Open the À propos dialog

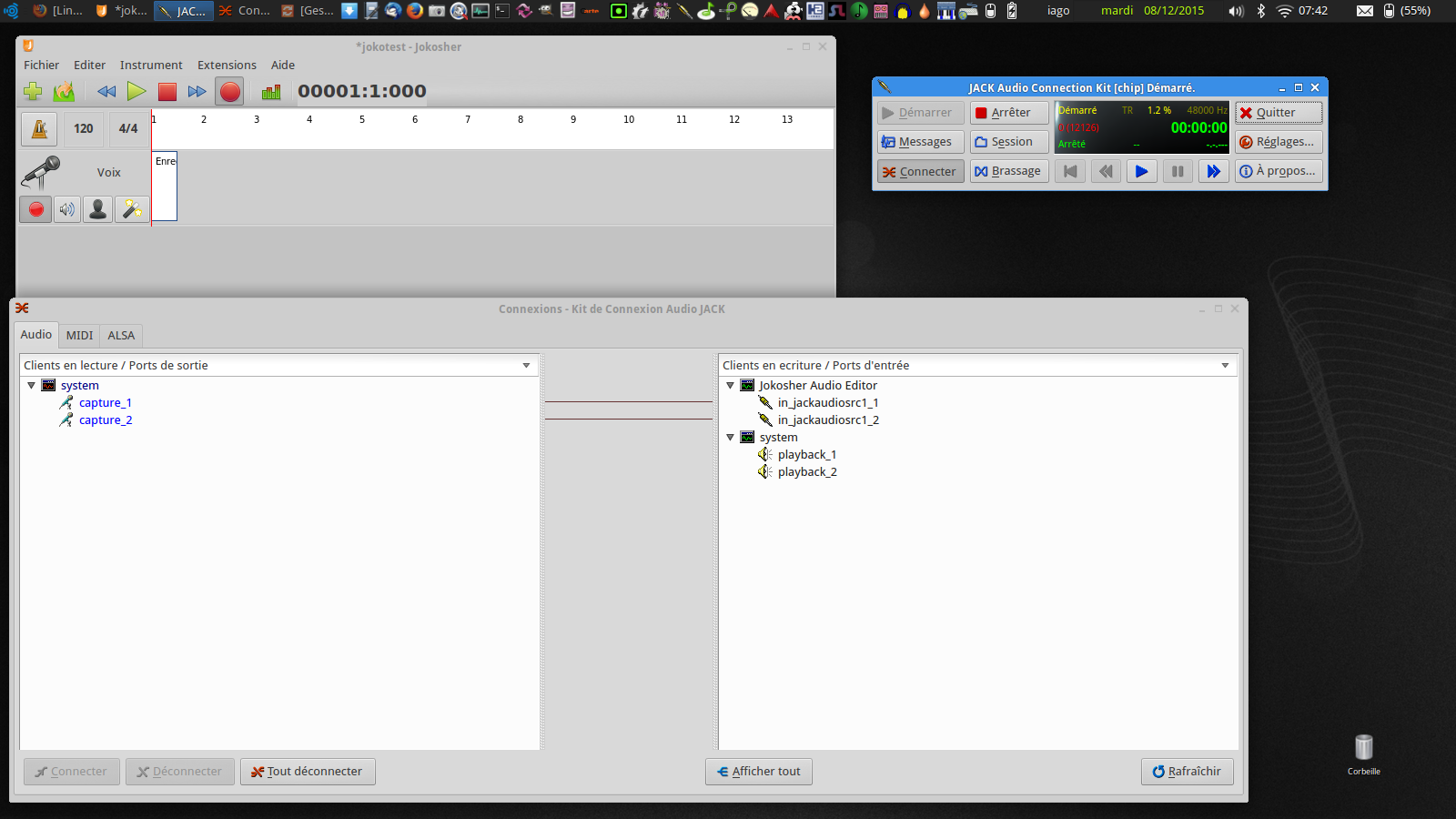(x=1279, y=171)
